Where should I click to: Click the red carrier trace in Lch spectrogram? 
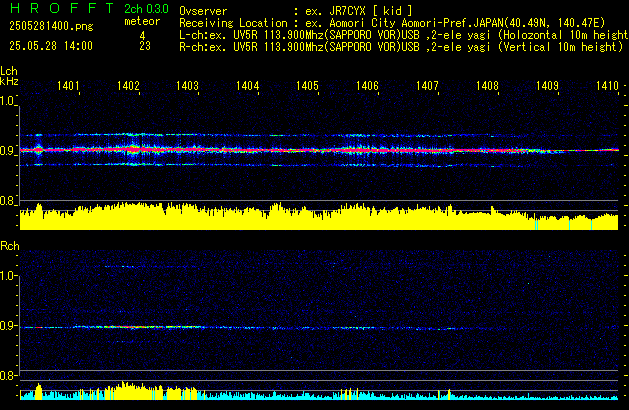point(319,150)
